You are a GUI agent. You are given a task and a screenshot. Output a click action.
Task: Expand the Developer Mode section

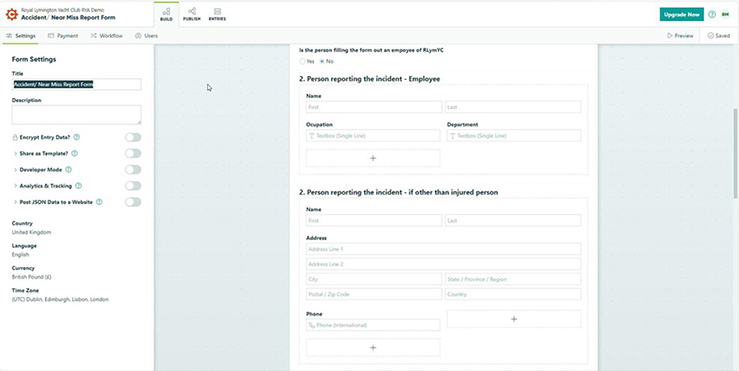(x=15, y=170)
